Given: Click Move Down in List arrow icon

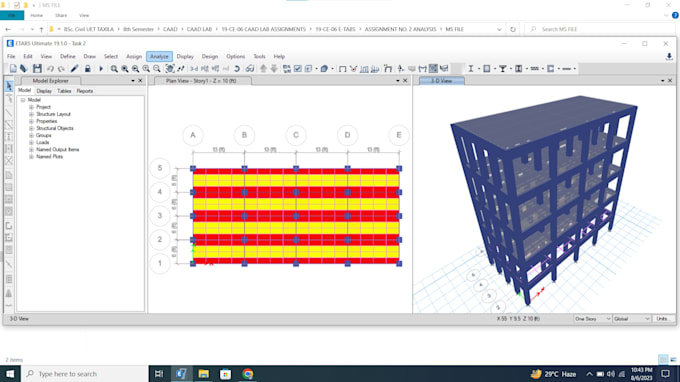Looking at the screenshot, I should click(x=274, y=69).
